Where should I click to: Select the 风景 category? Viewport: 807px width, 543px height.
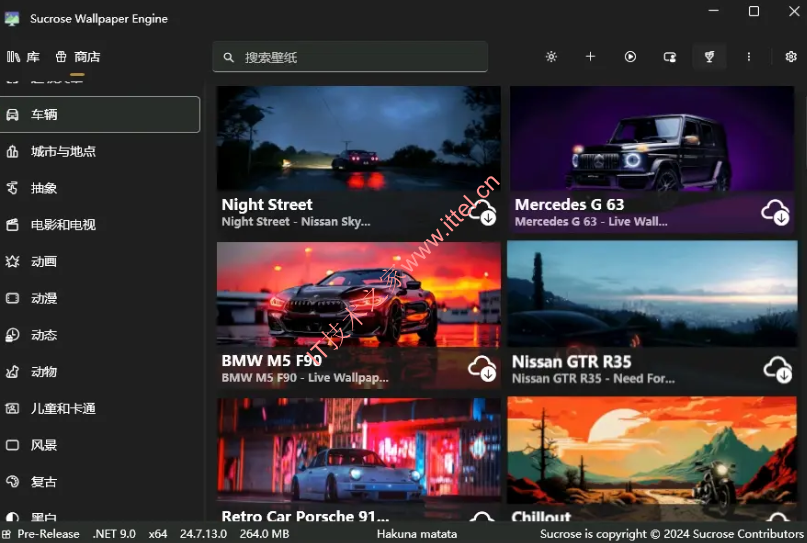(x=100, y=445)
